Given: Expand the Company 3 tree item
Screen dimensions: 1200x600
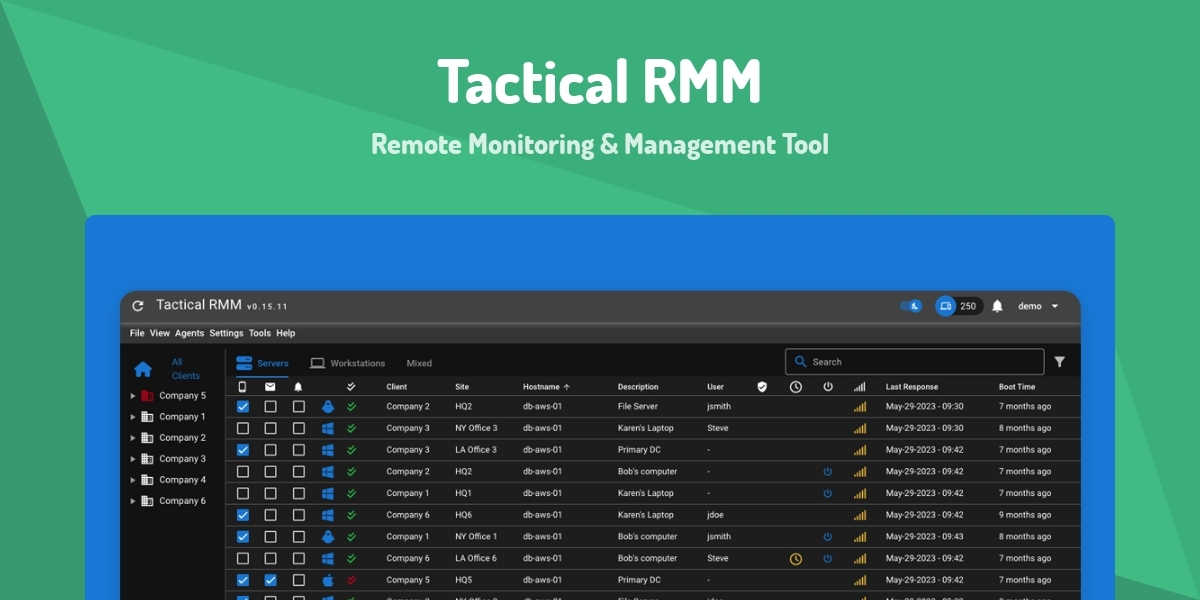Looking at the screenshot, I should 131,458.
